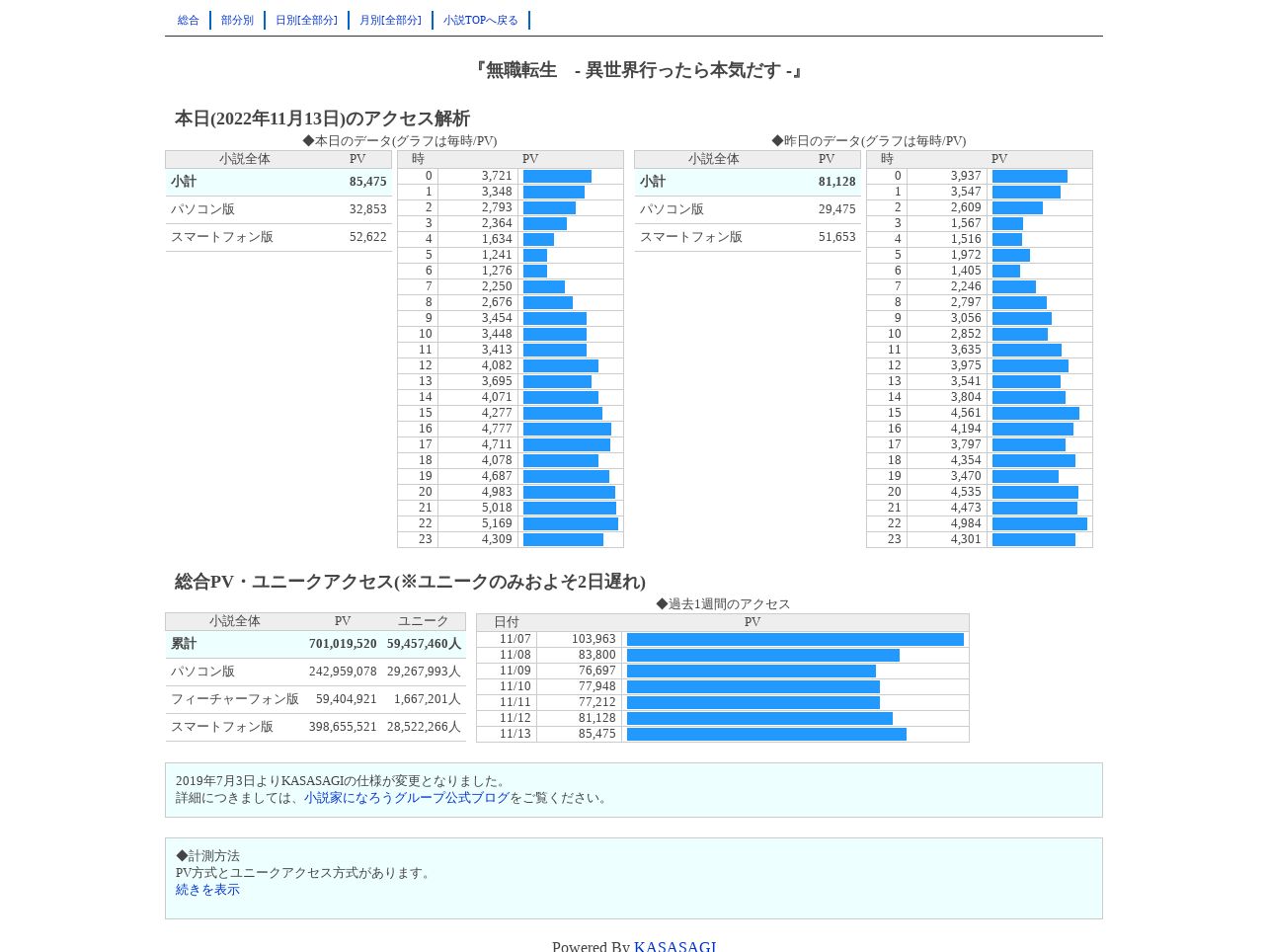This screenshot has height=952, width=1268.
Task: Select total パソコン版 PV 242,959,078
Action: point(343,672)
